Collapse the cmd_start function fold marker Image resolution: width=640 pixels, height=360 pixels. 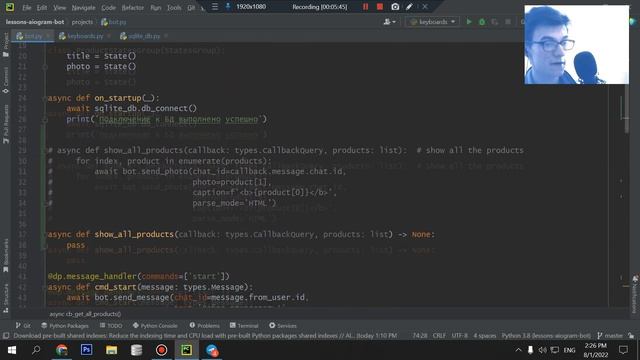click(x=44, y=287)
